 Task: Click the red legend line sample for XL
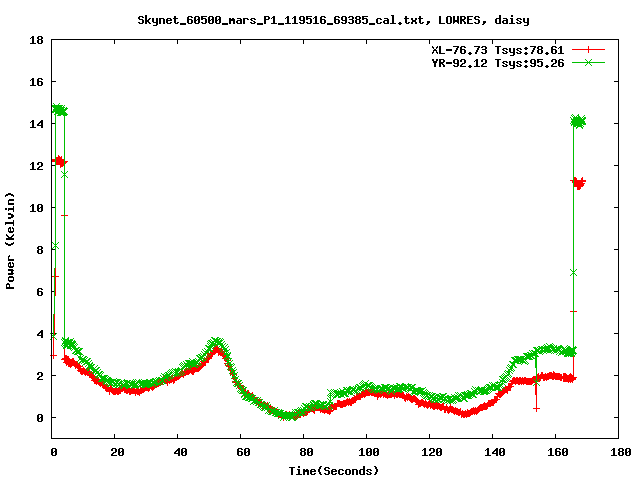pos(588,50)
